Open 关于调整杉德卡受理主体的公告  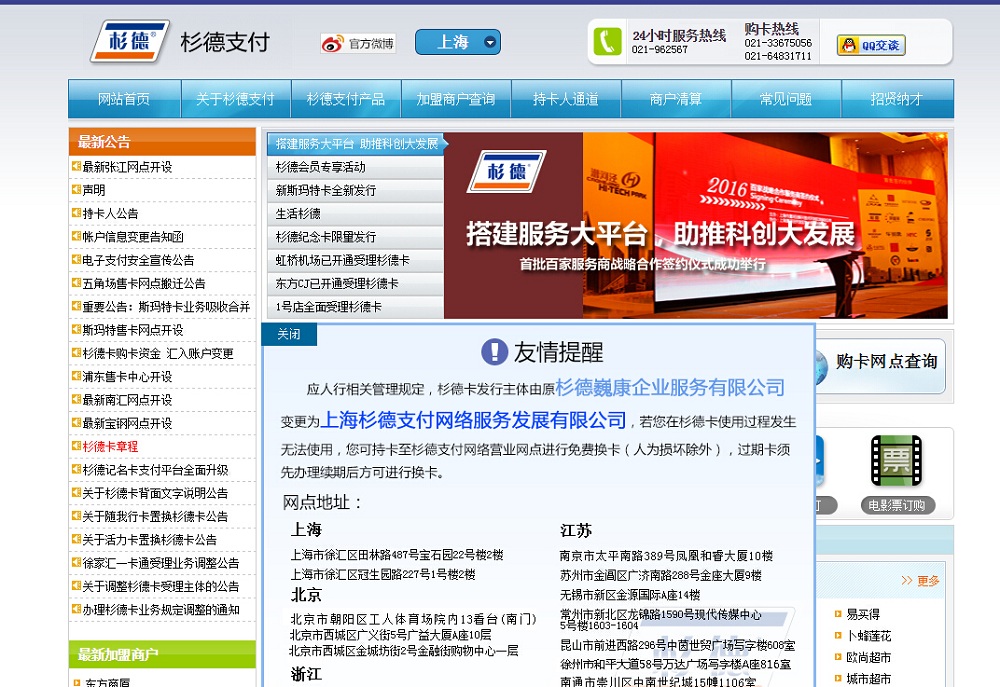[x=161, y=586]
